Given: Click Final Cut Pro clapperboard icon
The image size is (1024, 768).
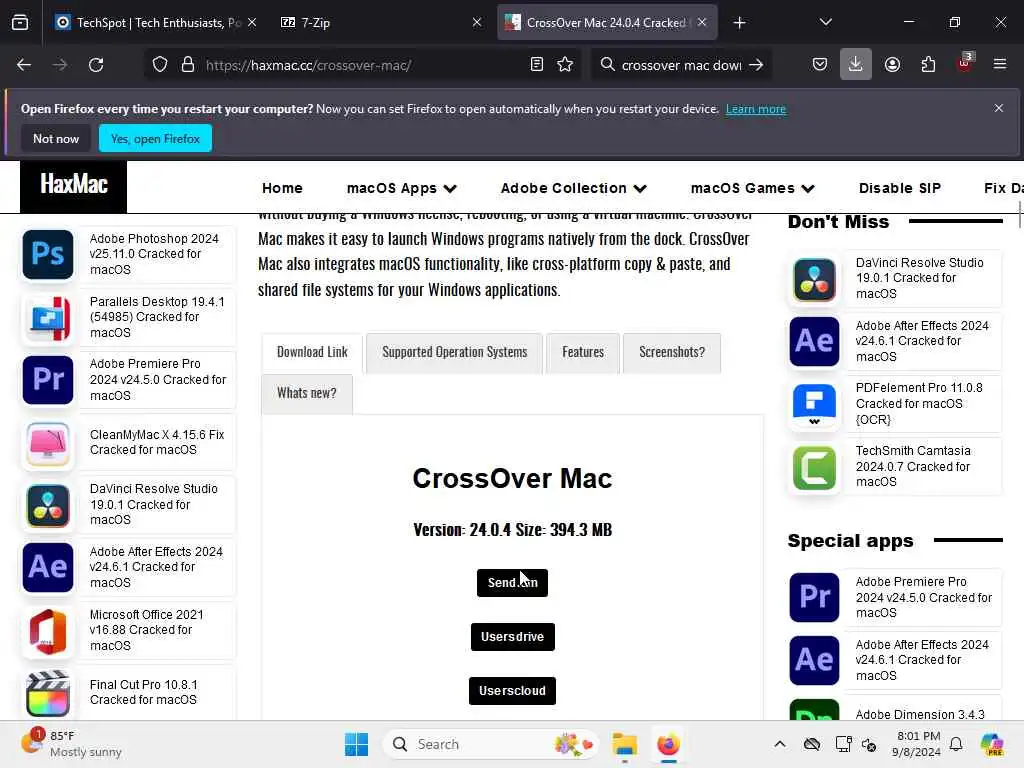Looking at the screenshot, I should 48,694.
